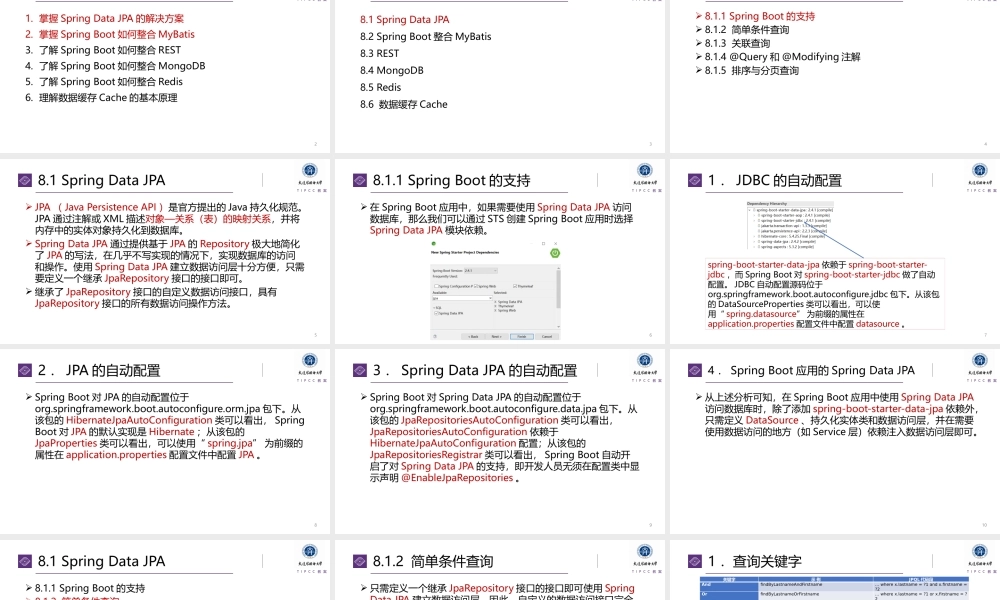The height and width of the screenshot is (600, 1000).
Task: Click the purple diamond icon beside "1. JDBC 的自动配置"
Action: [695, 180]
